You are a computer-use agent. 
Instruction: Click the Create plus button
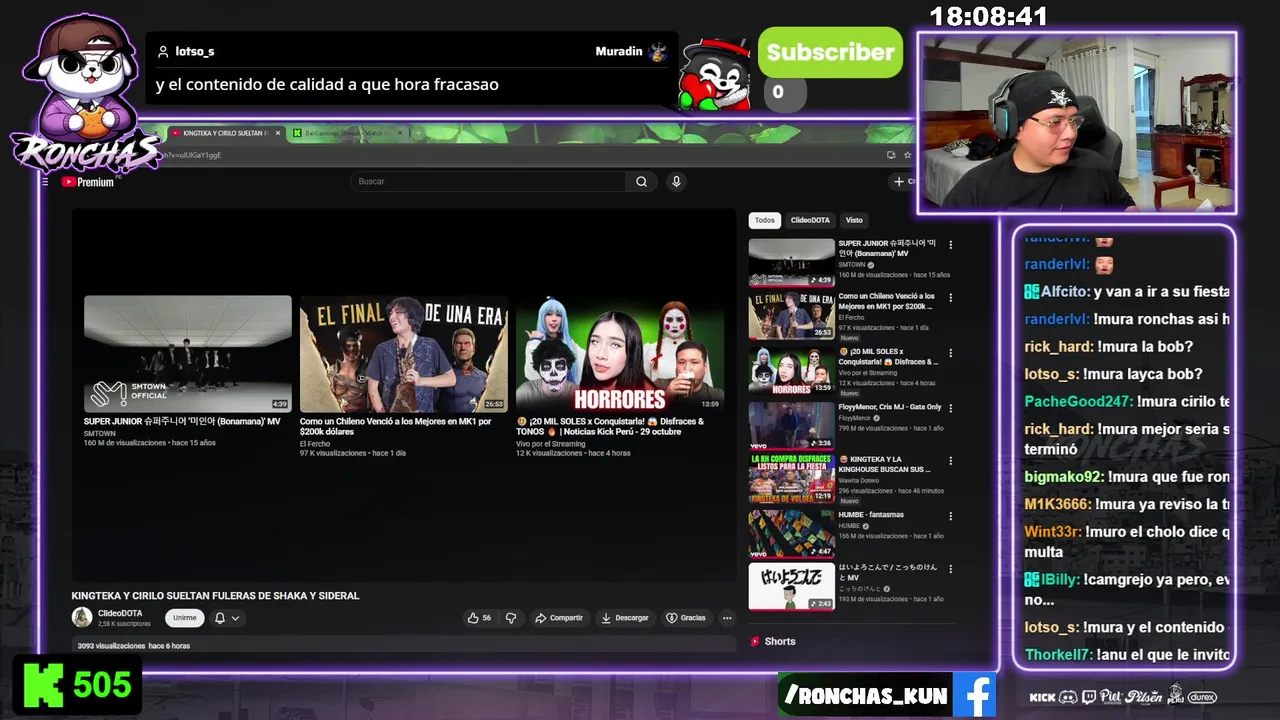point(903,181)
